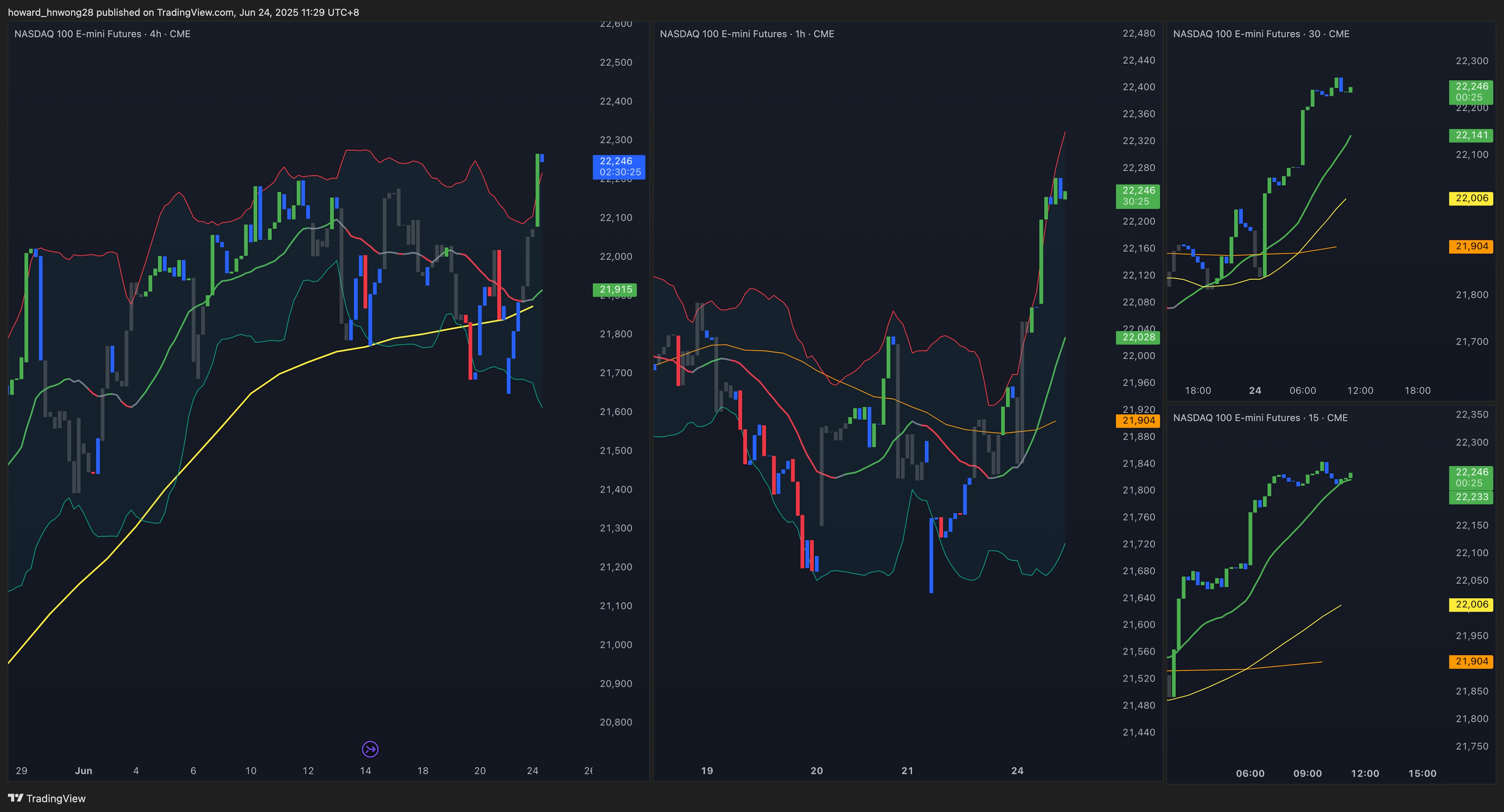1504x812 pixels.
Task: Click the 20,800 price on 4h price axis
Action: [616, 722]
